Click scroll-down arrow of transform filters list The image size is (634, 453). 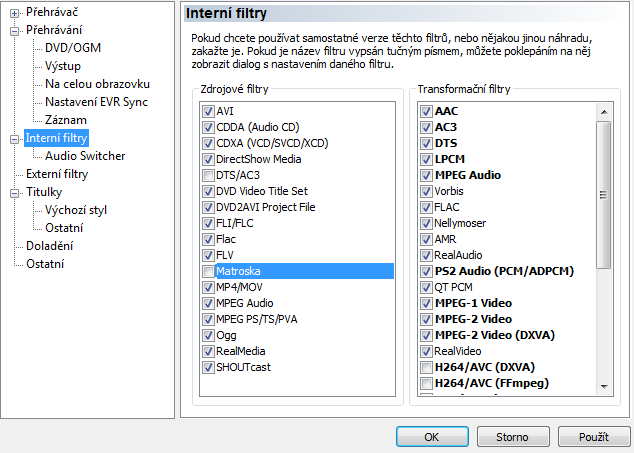604,386
